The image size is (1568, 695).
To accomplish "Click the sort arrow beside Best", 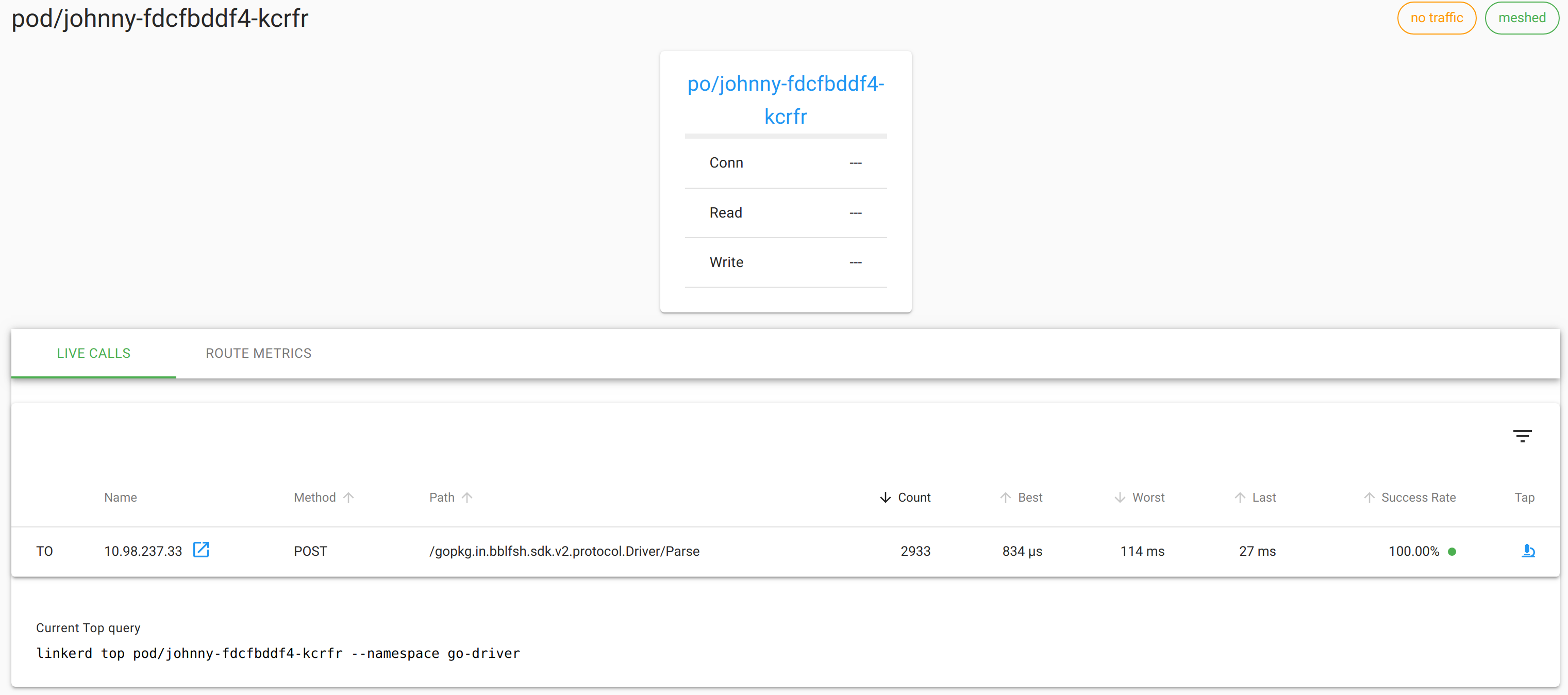I will click(1005, 497).
